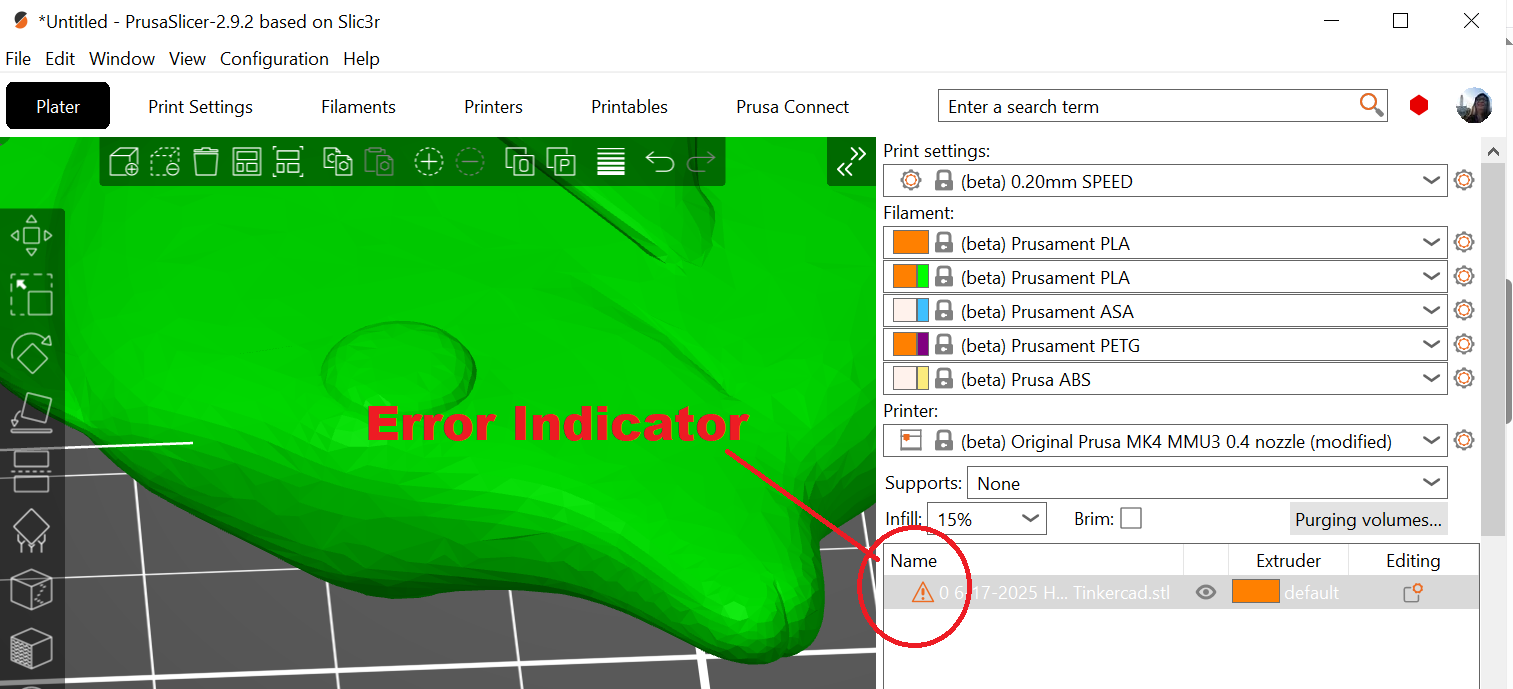Switch to the Plater tab

tap(58, 106)
